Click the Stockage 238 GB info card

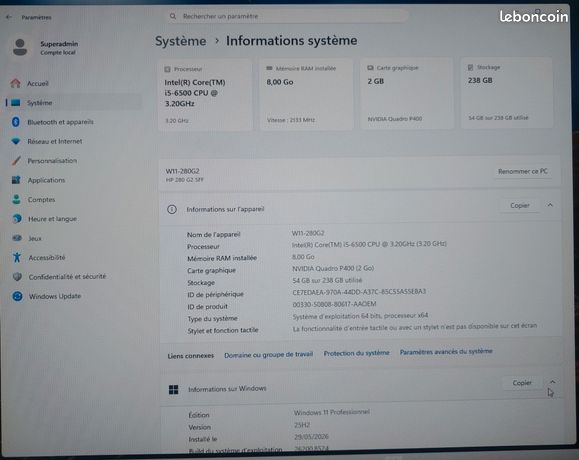coord(507,93)
